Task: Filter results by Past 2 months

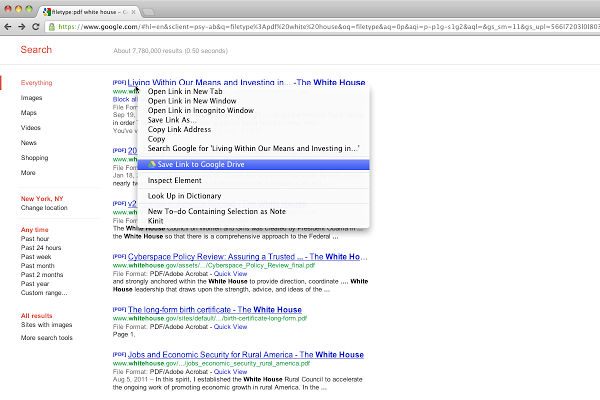Action: click(x=42, y=275)
